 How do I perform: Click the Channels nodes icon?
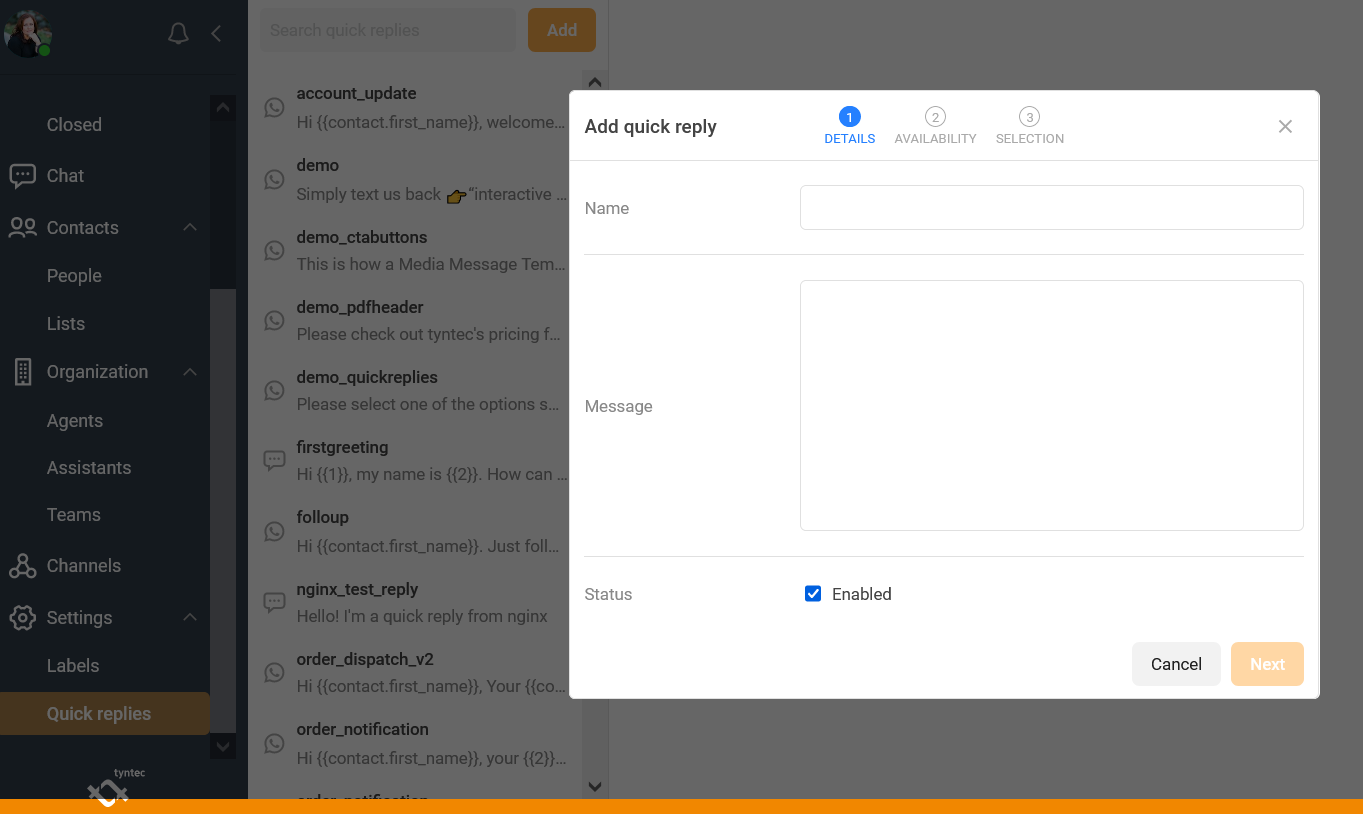tap(22, 566)
